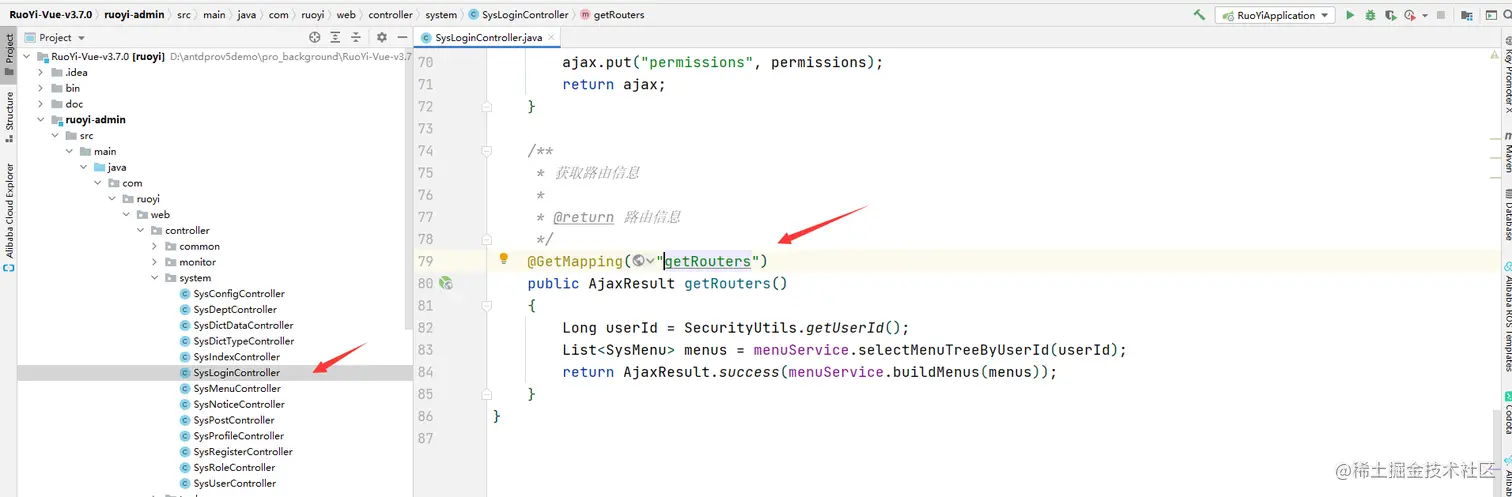
Task: Select SysIndexController in the project tree
Action: coord(237,357)
